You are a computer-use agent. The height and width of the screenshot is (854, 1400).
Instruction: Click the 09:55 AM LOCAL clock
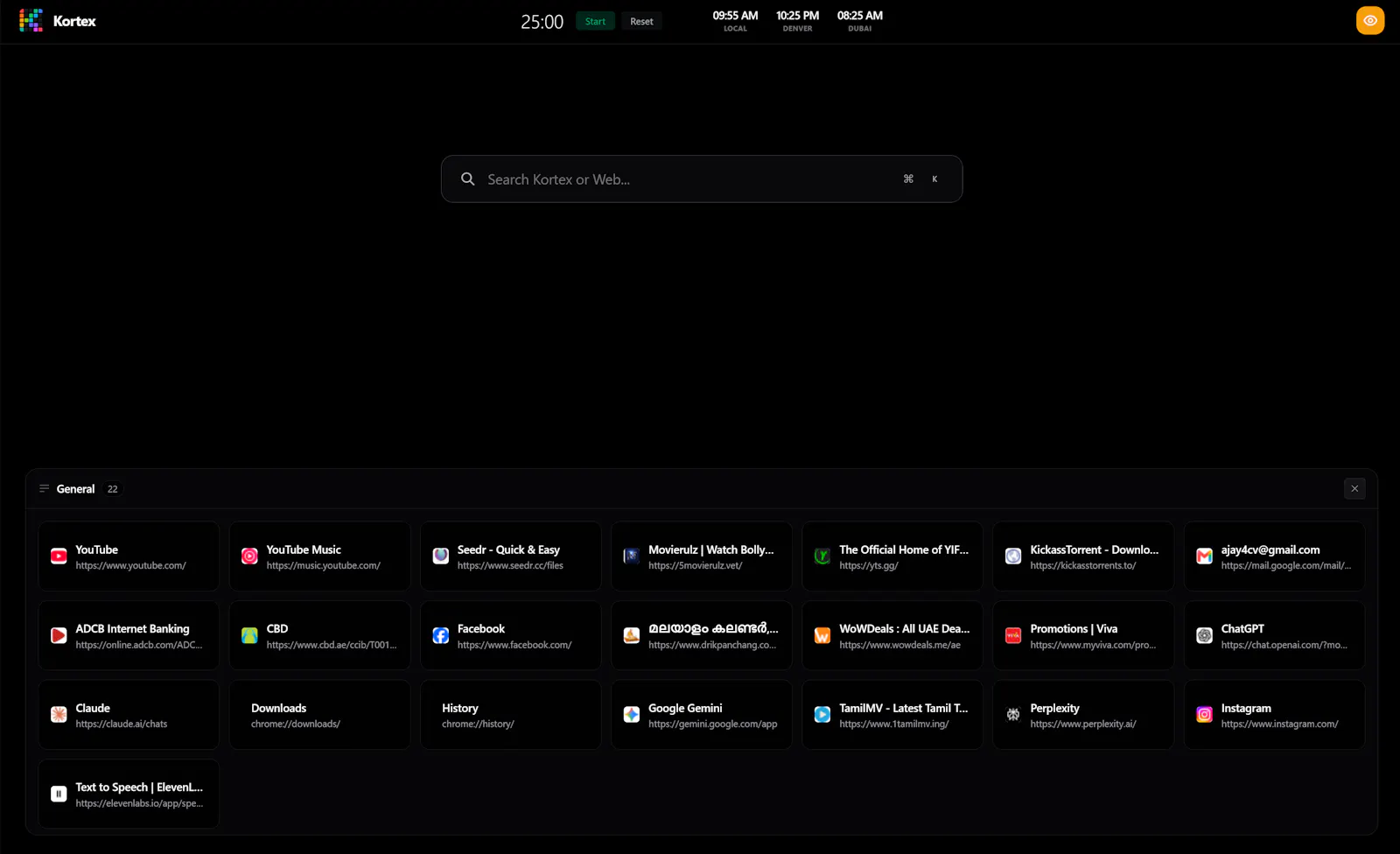point(735,21)
